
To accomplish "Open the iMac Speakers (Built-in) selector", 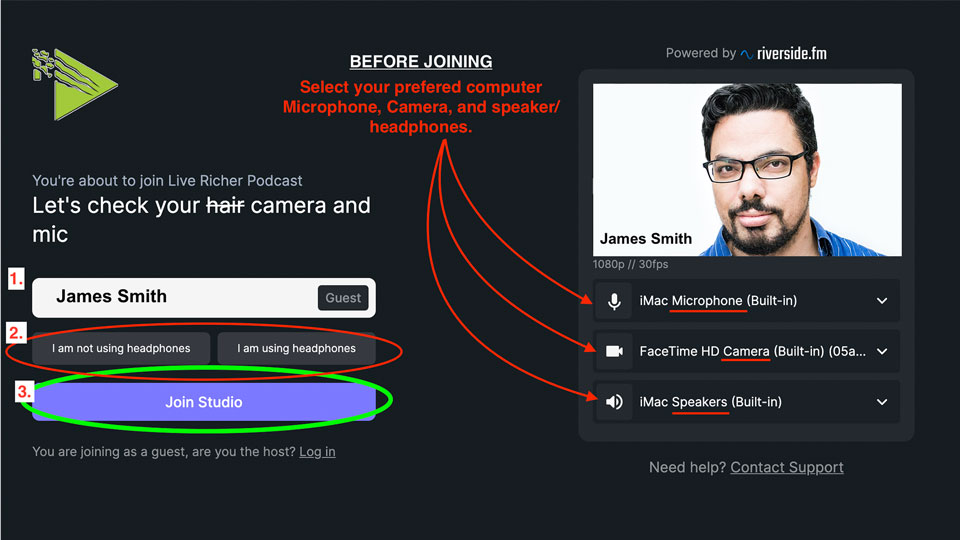I will click(747, 402).
